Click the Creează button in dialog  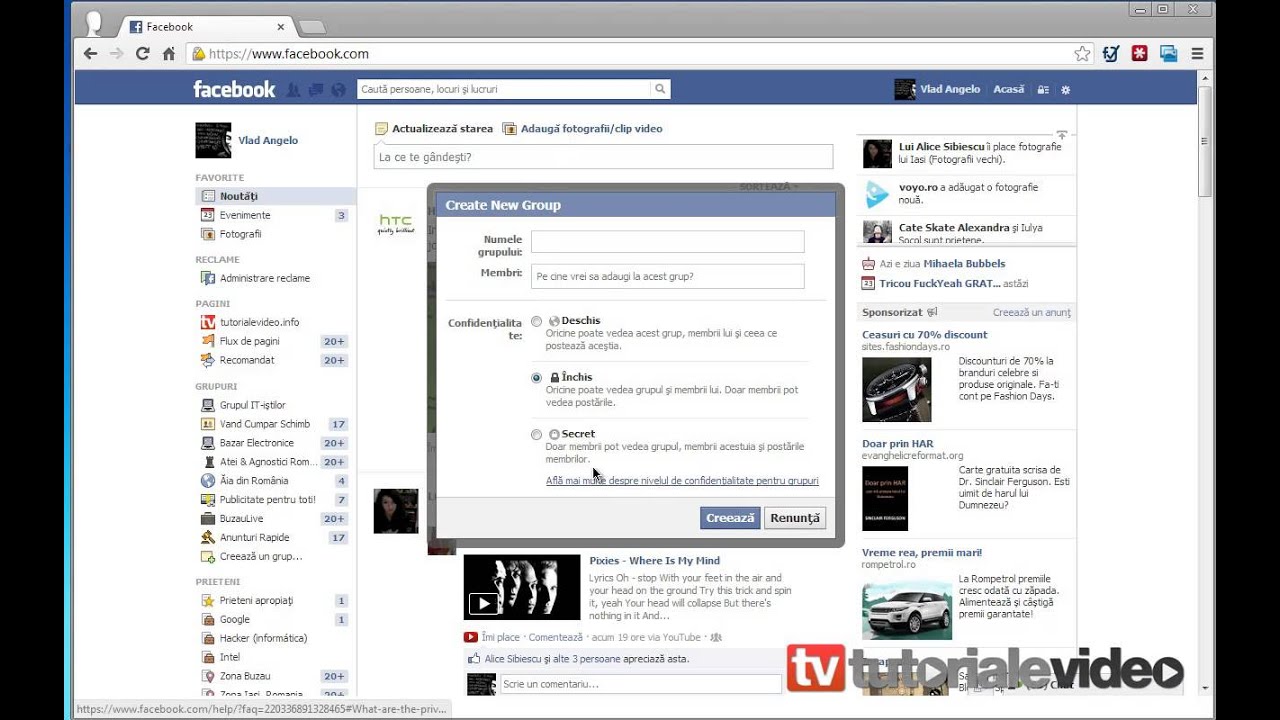730,518
